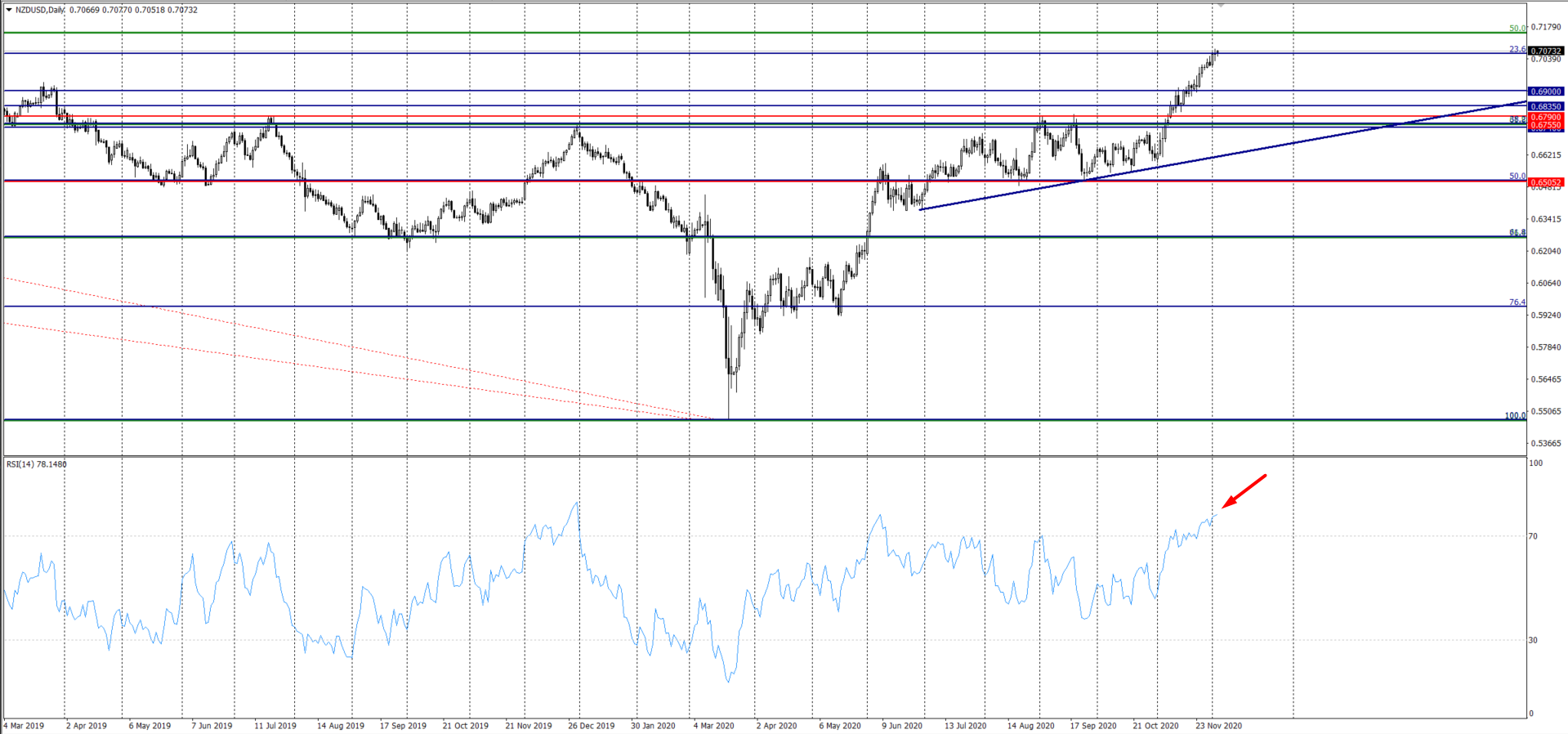Click the 100.0 Fibonacci level label
Screen dimensions: 1568x734
point(1515,415)
